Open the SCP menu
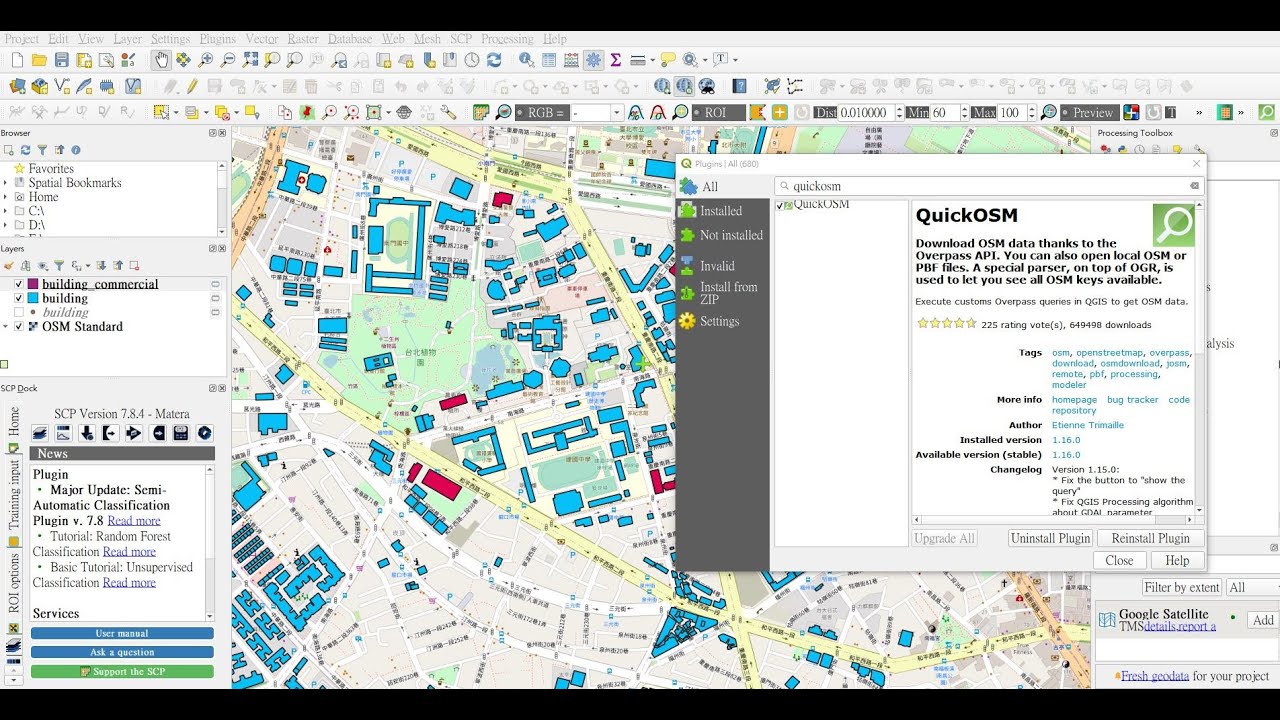Image resolution: width=1280 pixels, height=720 pixels. tap(460, 39)
